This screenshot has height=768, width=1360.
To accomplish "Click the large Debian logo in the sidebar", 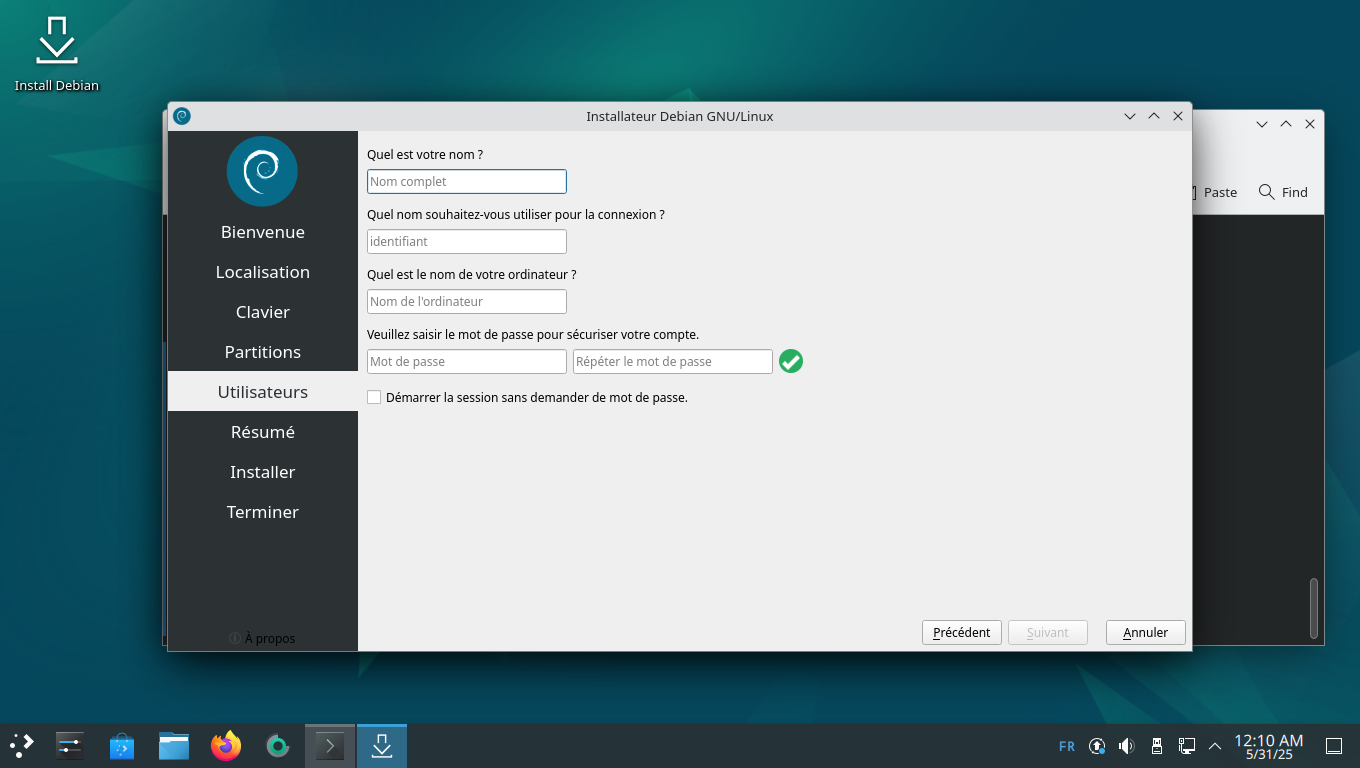I will coord(262,171).
